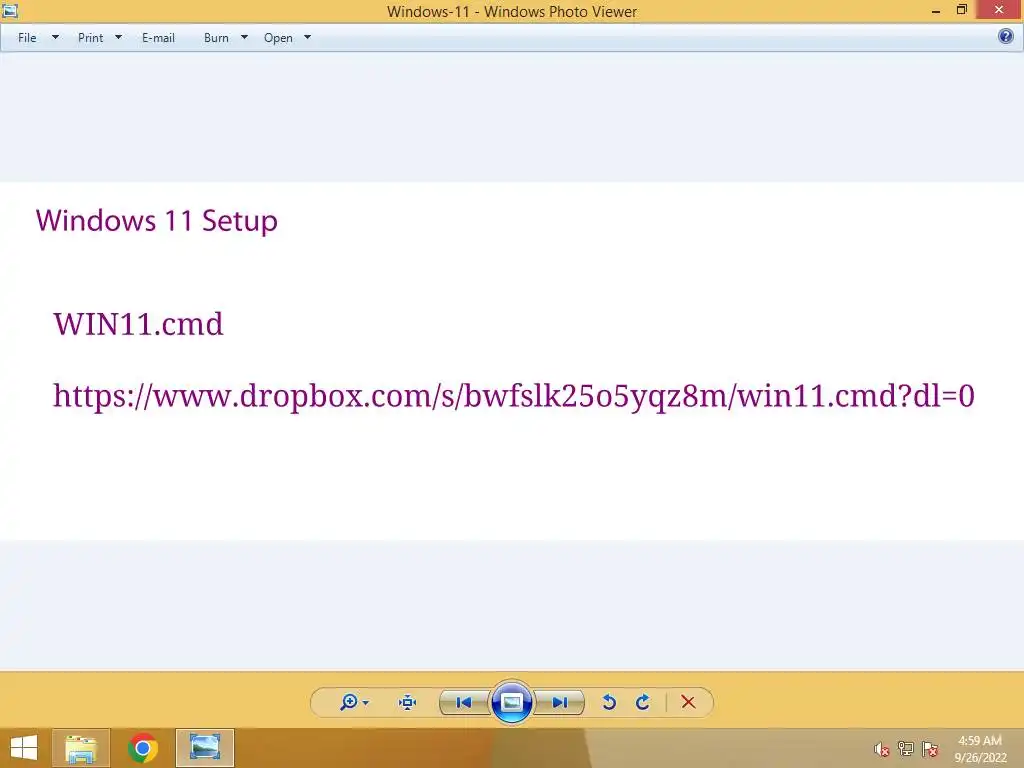The width and height of the screenshot is (1024, 768).
Task: Rotate image counterclockwise
Action: (609, 703)
